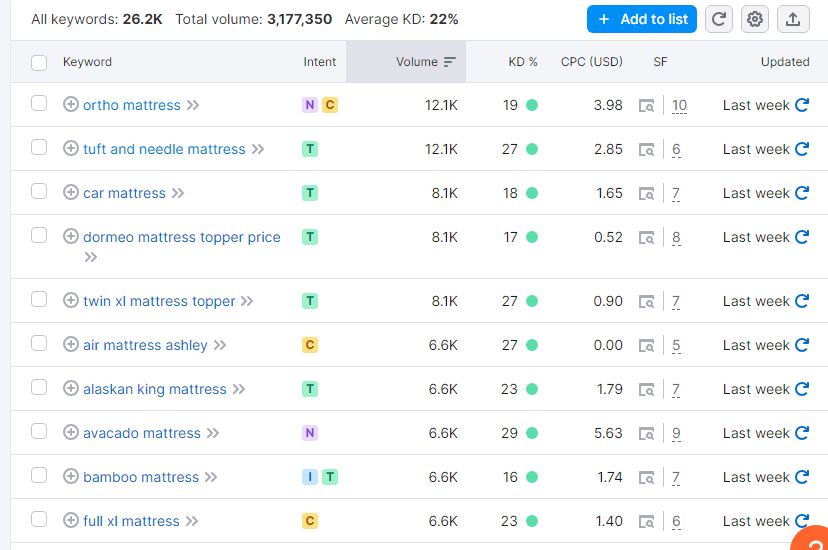Viewport: 828px width, 550px height.
Task: Open the 'full xl mattress' keyword link
Action: [x=131, y=521]
